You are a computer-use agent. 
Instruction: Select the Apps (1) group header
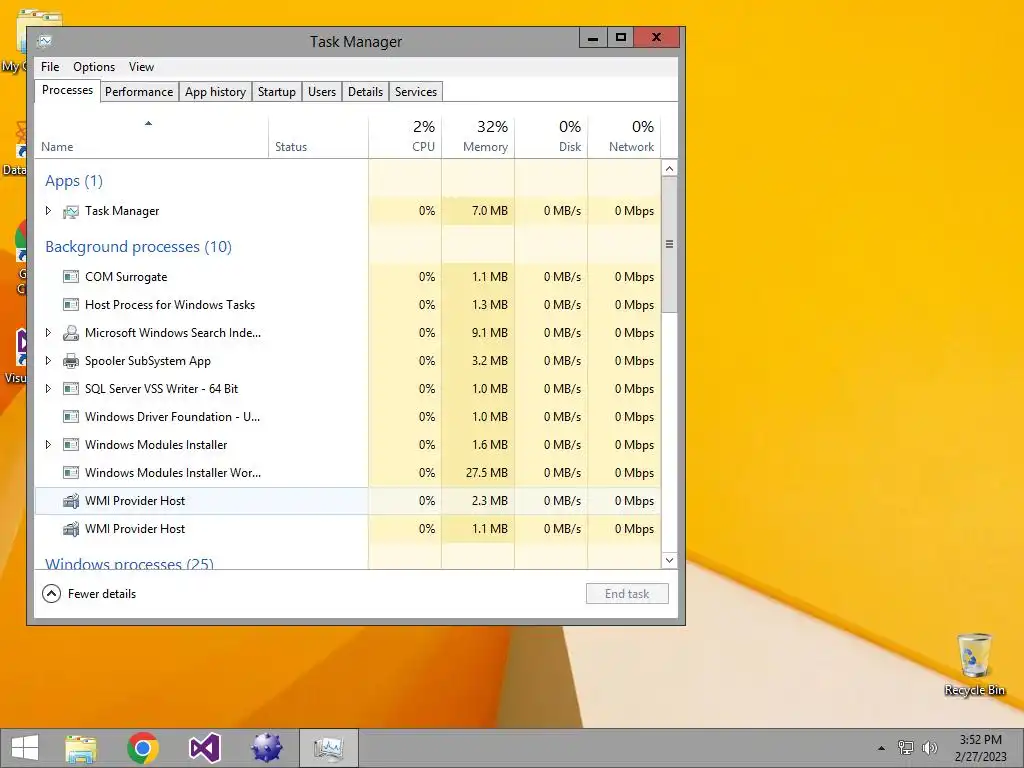coord(74,181)
